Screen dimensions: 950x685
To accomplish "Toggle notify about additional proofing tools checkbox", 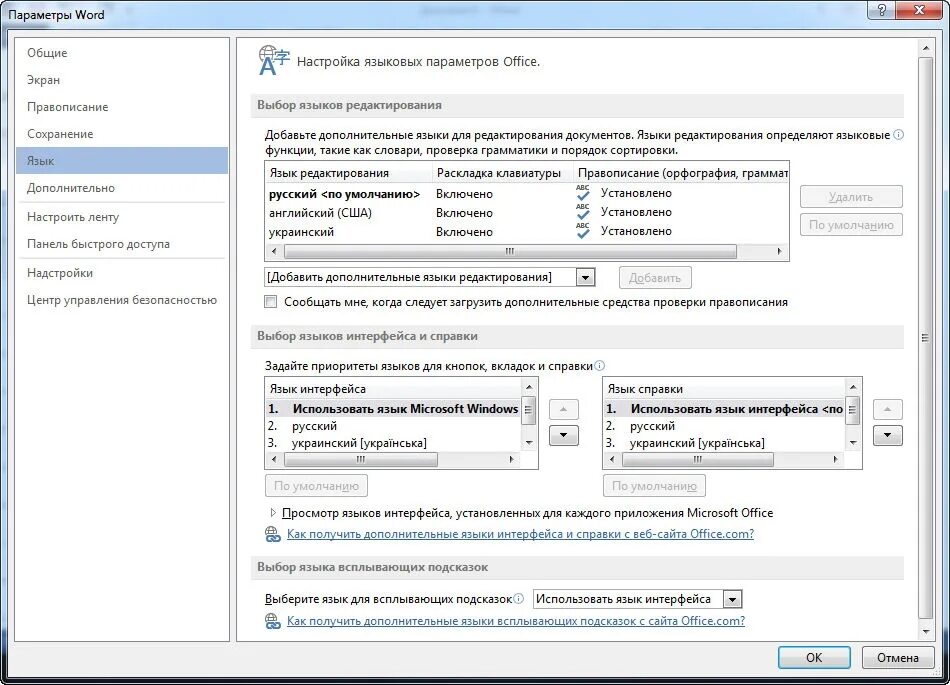I will (x=271, y=302).
